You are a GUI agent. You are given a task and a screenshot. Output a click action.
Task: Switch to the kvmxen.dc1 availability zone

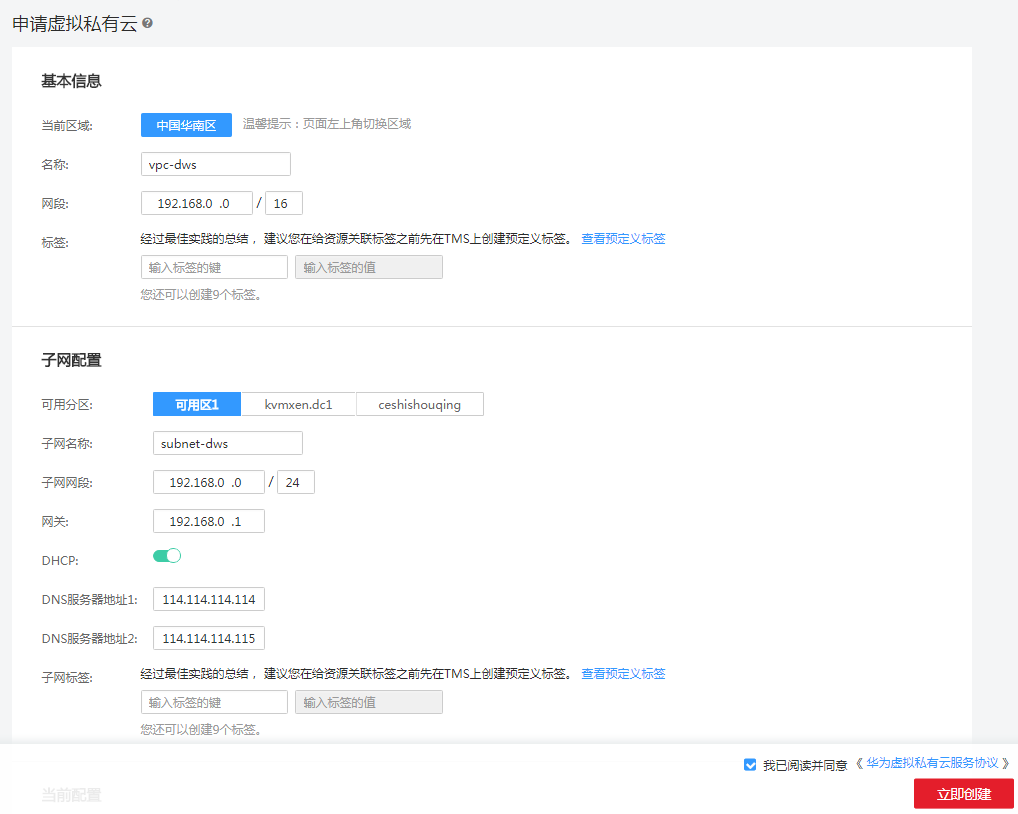point(298,404)
